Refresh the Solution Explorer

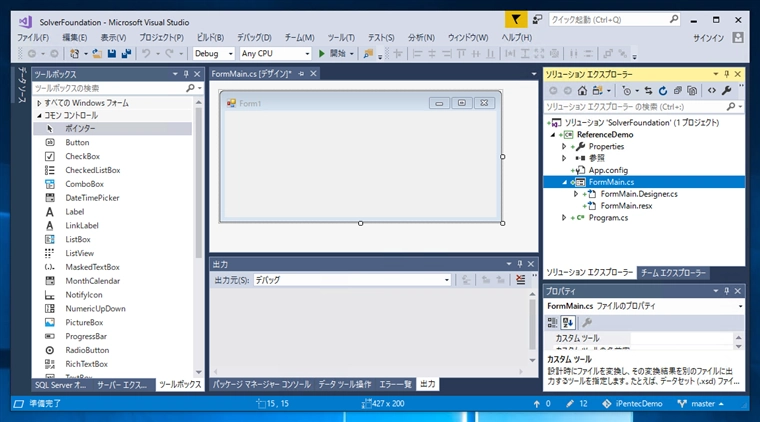point(663,91)
